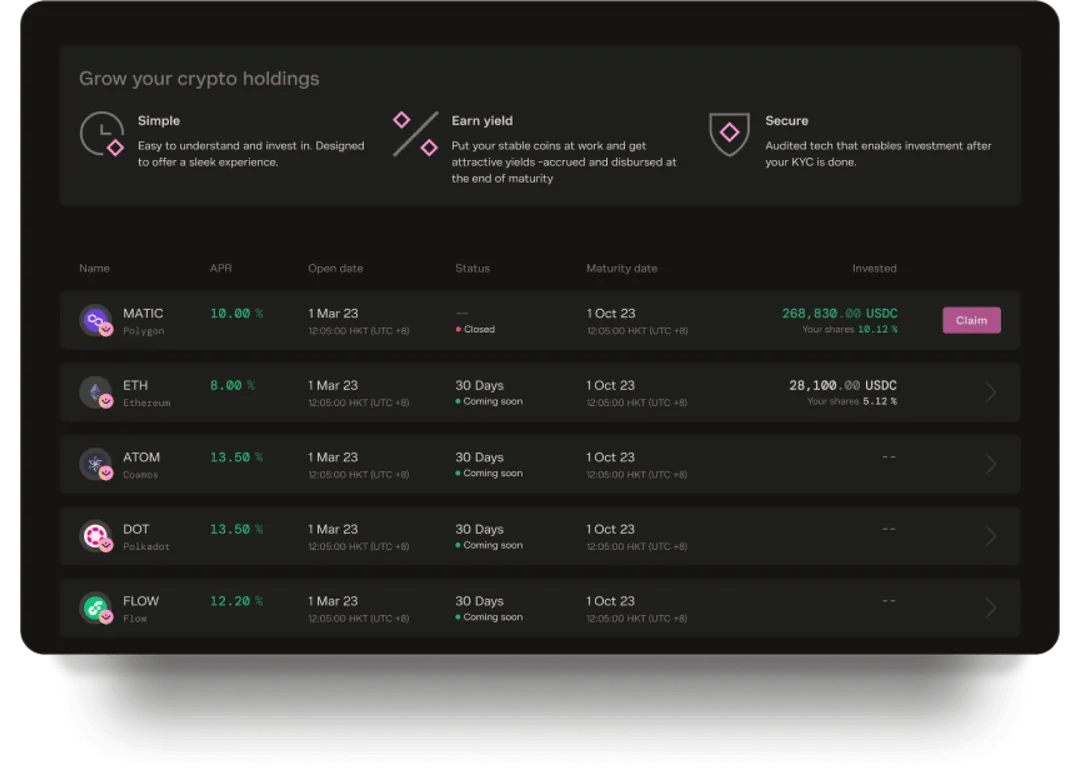Select the DOT name text
This screenshot has width=1080, height=775.
click(136, 529)
